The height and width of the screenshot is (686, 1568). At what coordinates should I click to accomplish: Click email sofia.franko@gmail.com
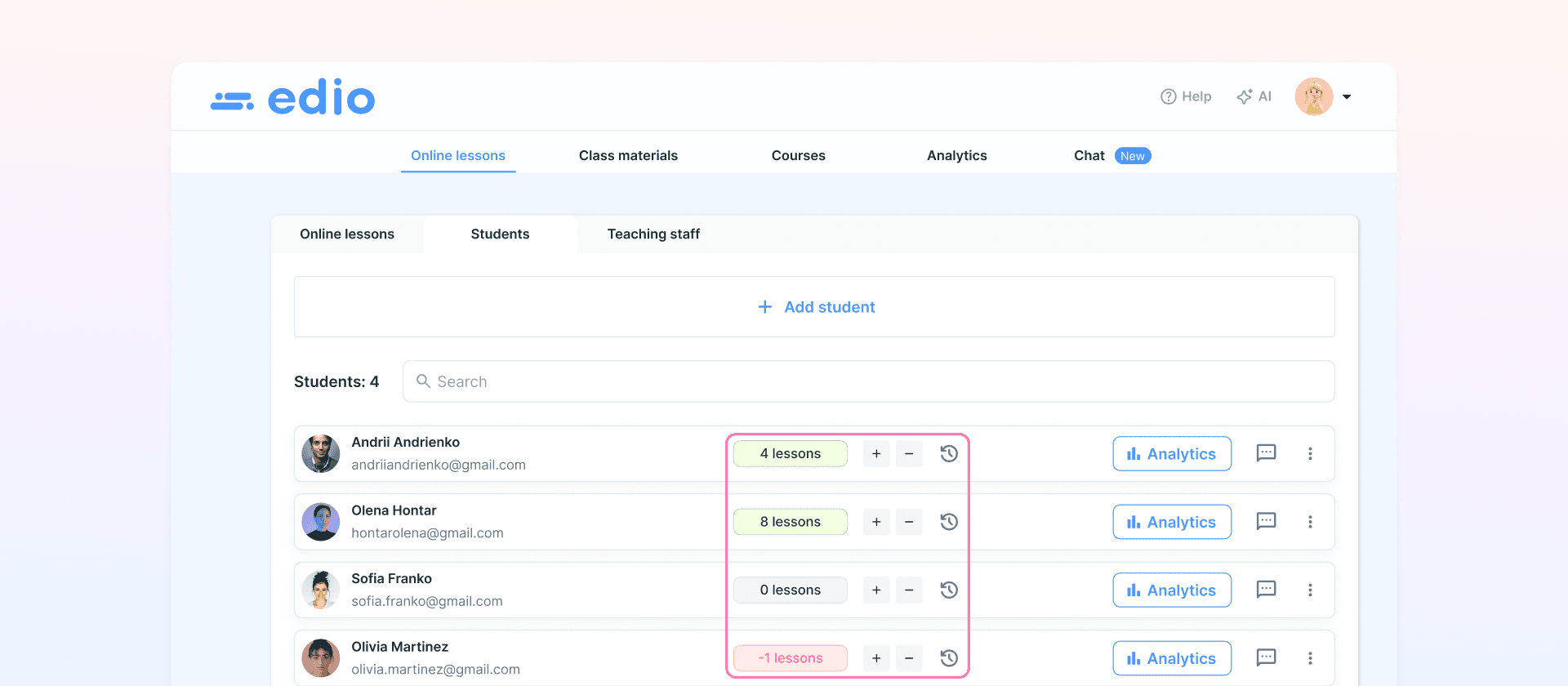(x=427, y=601)
